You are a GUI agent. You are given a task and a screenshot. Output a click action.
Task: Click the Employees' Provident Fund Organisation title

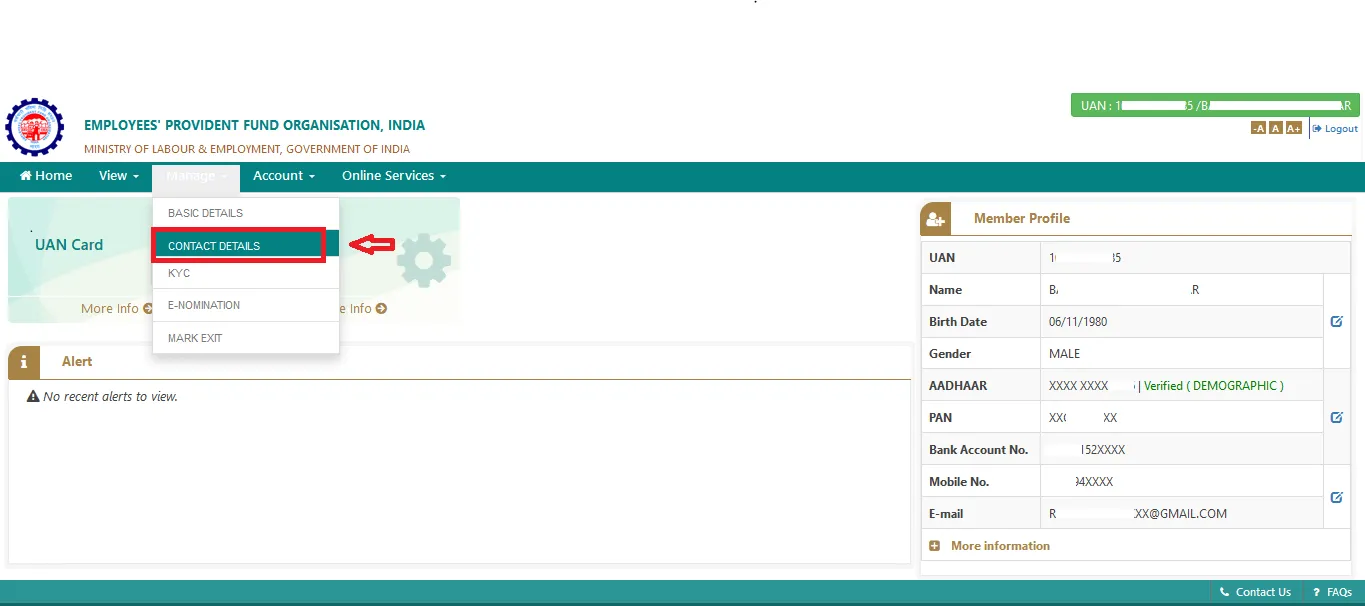(254, 126)
